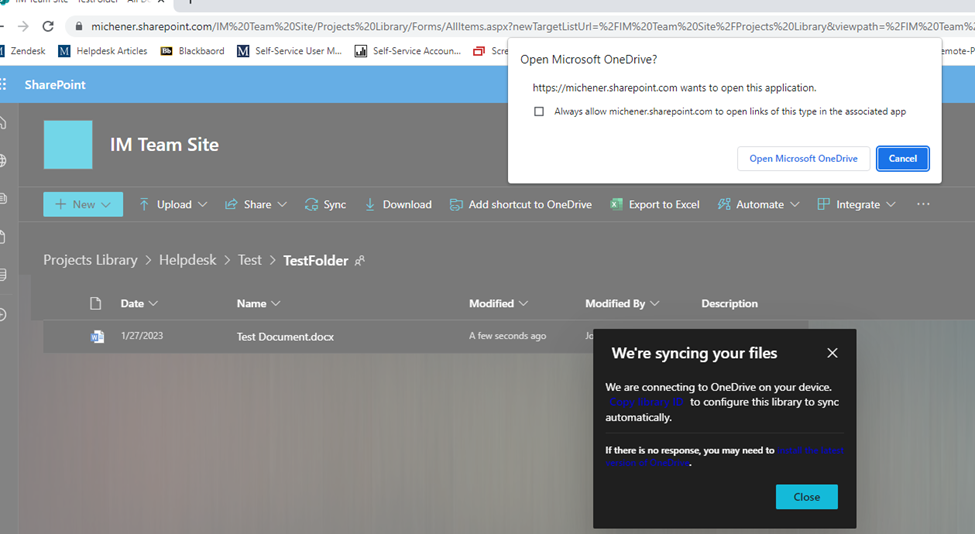Check Always allow michener.sharepoint.com checkbox
975x534 pixels.
point(539,111)
